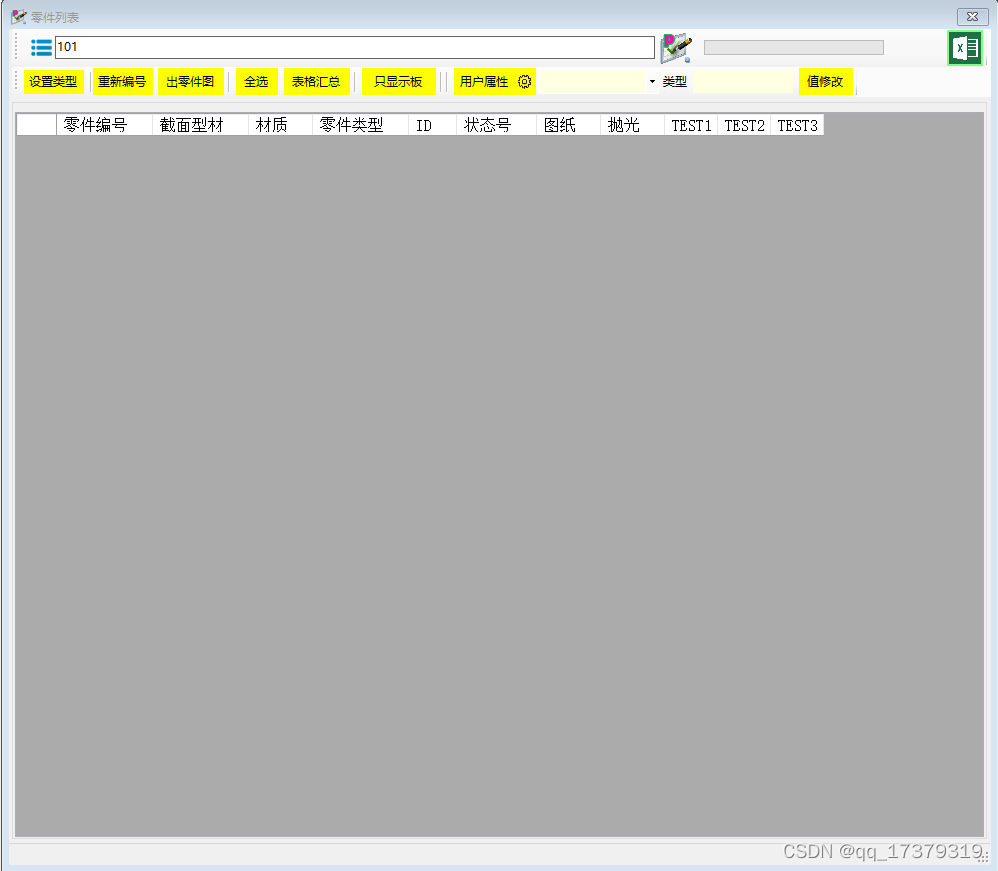This screenshot has width=998, height=871.
Task: Click the TEST3 column header
Action: 797,125
